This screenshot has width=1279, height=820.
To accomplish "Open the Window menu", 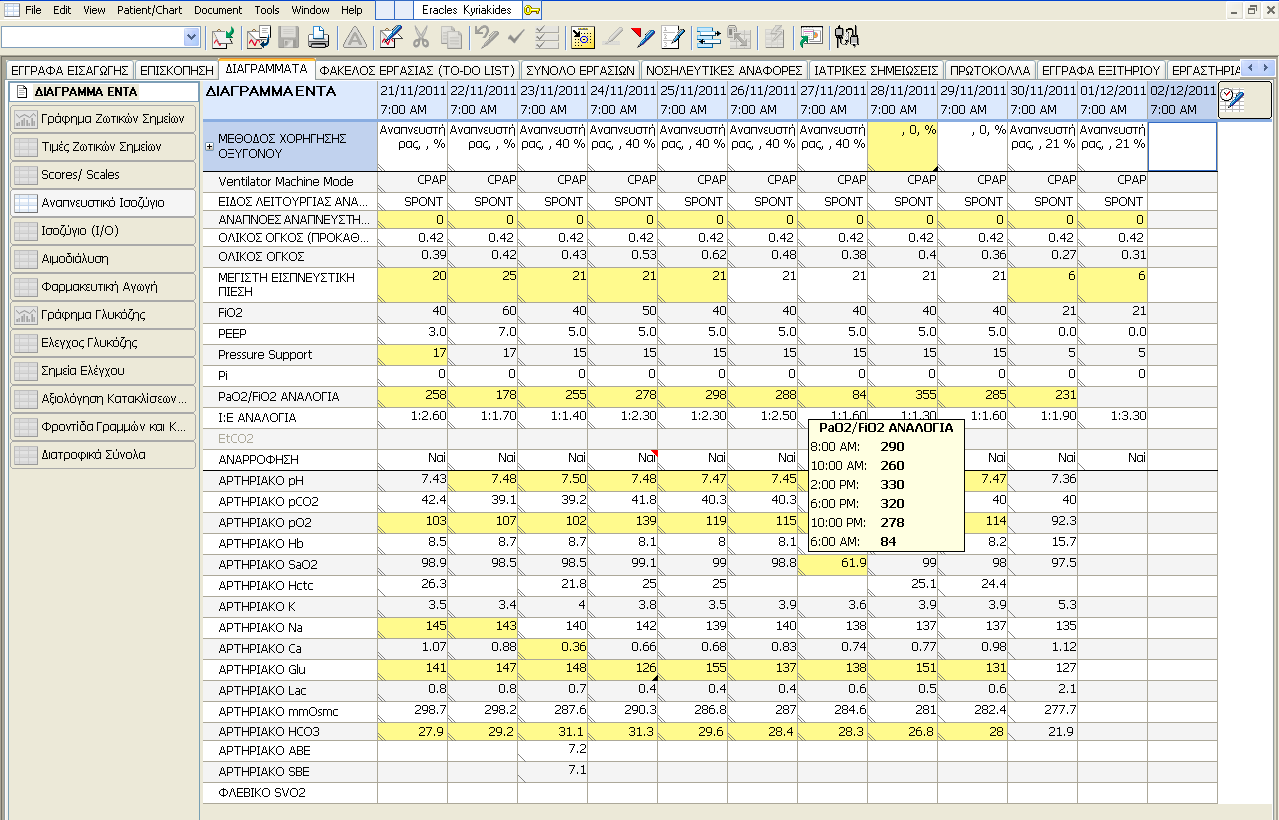I will 311,10.
